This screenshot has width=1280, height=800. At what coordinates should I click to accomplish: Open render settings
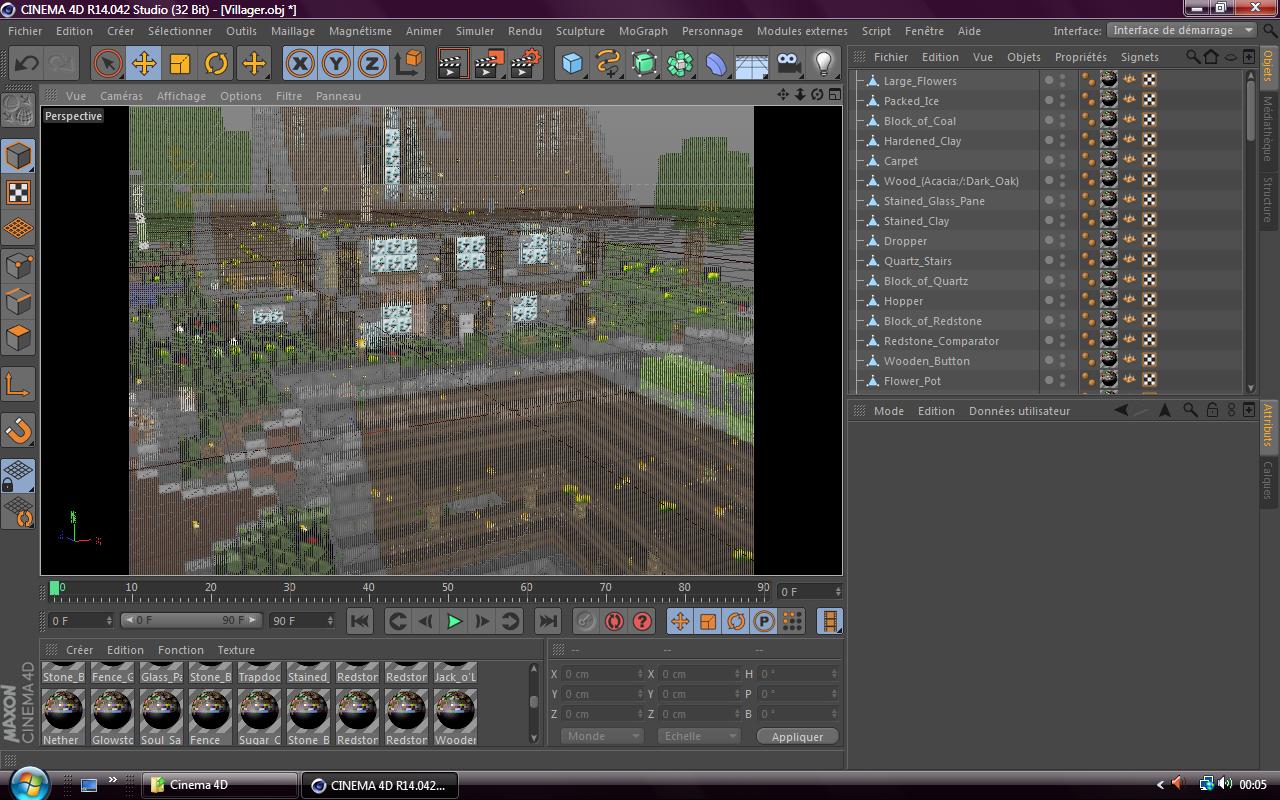(x=526, y=64)
